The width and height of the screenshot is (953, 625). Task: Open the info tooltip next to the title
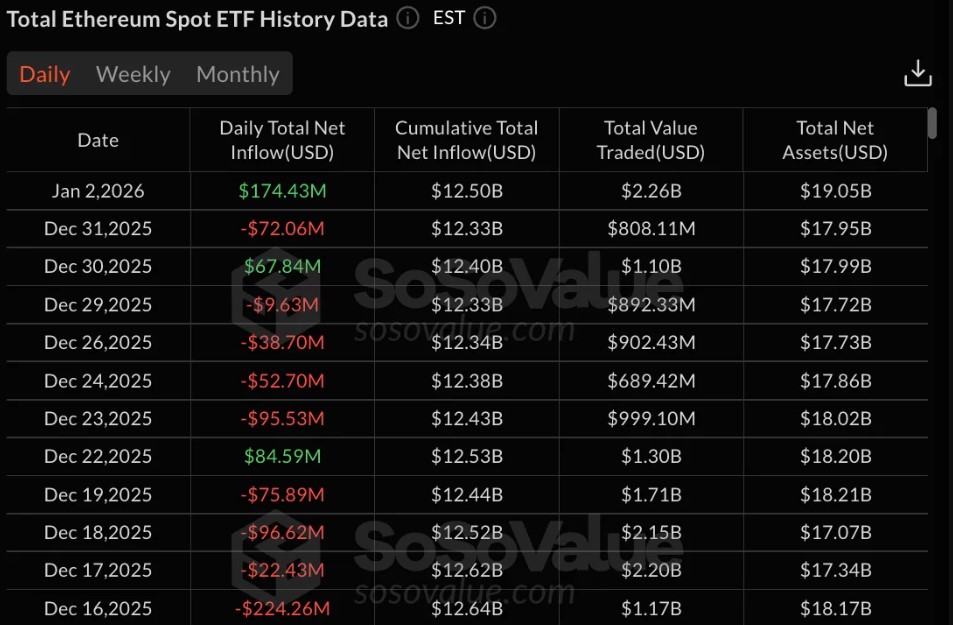point(406,18)
